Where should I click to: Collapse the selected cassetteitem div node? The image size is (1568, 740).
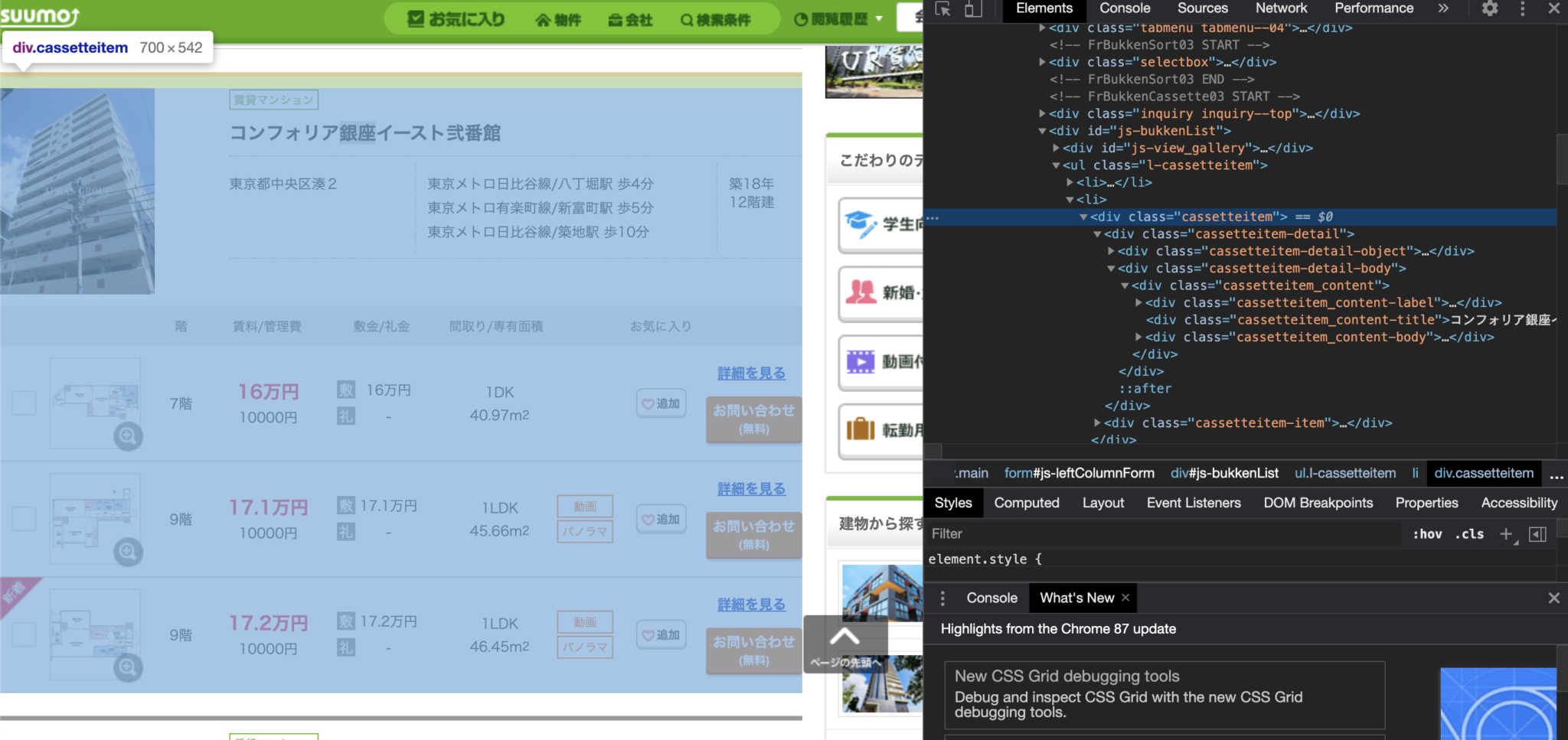point(1083,217)
